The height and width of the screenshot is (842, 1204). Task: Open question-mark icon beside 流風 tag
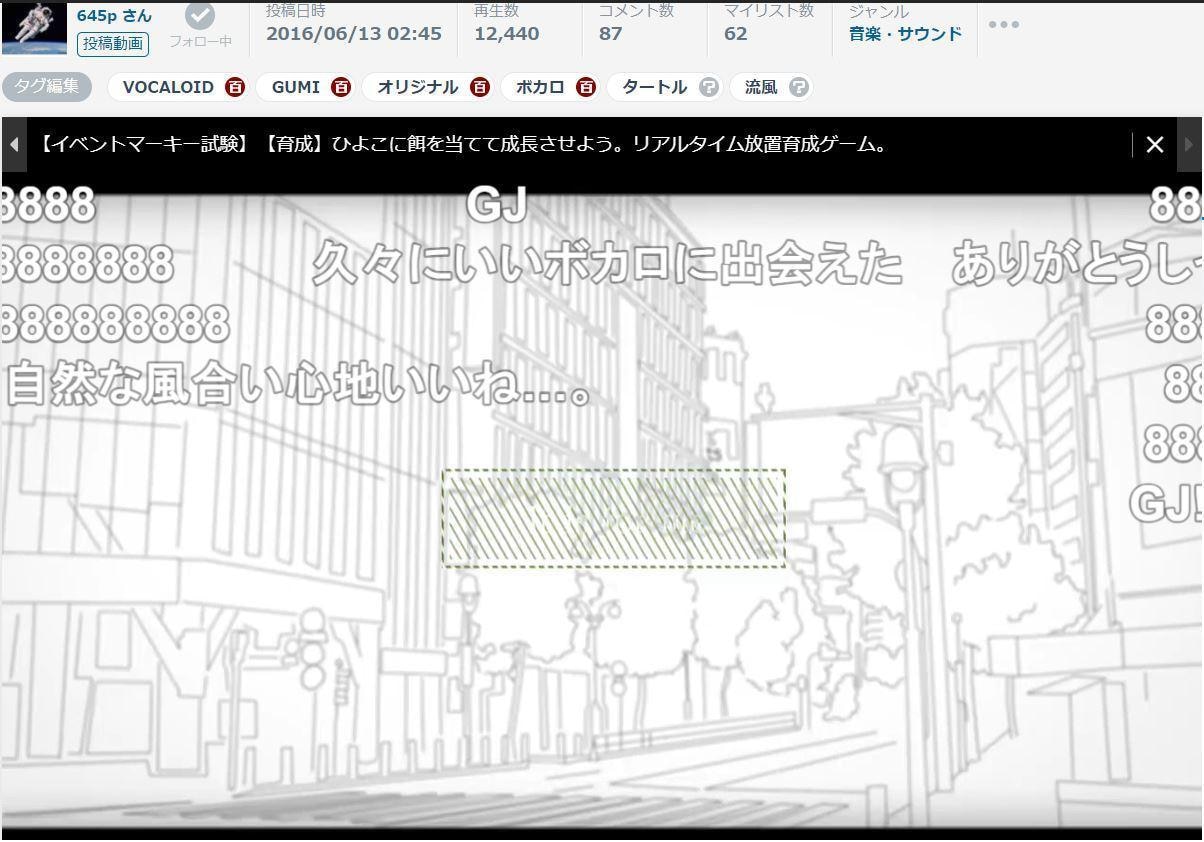pos(798,87)
